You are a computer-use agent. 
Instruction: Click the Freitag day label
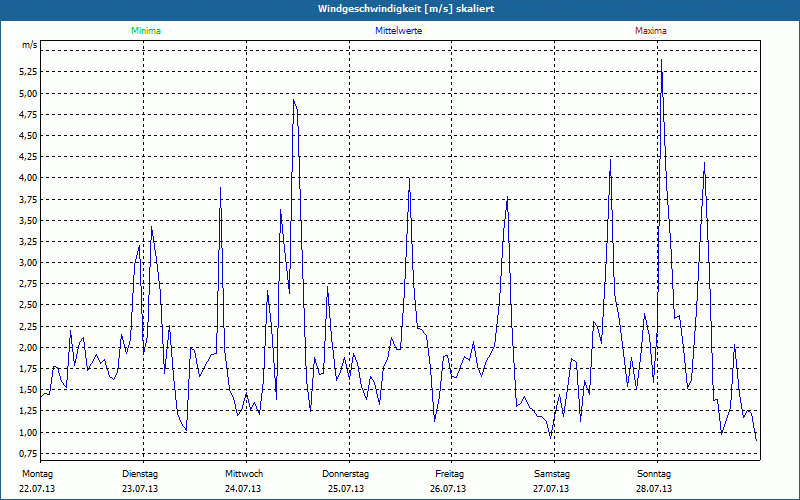tap(449, 474)
